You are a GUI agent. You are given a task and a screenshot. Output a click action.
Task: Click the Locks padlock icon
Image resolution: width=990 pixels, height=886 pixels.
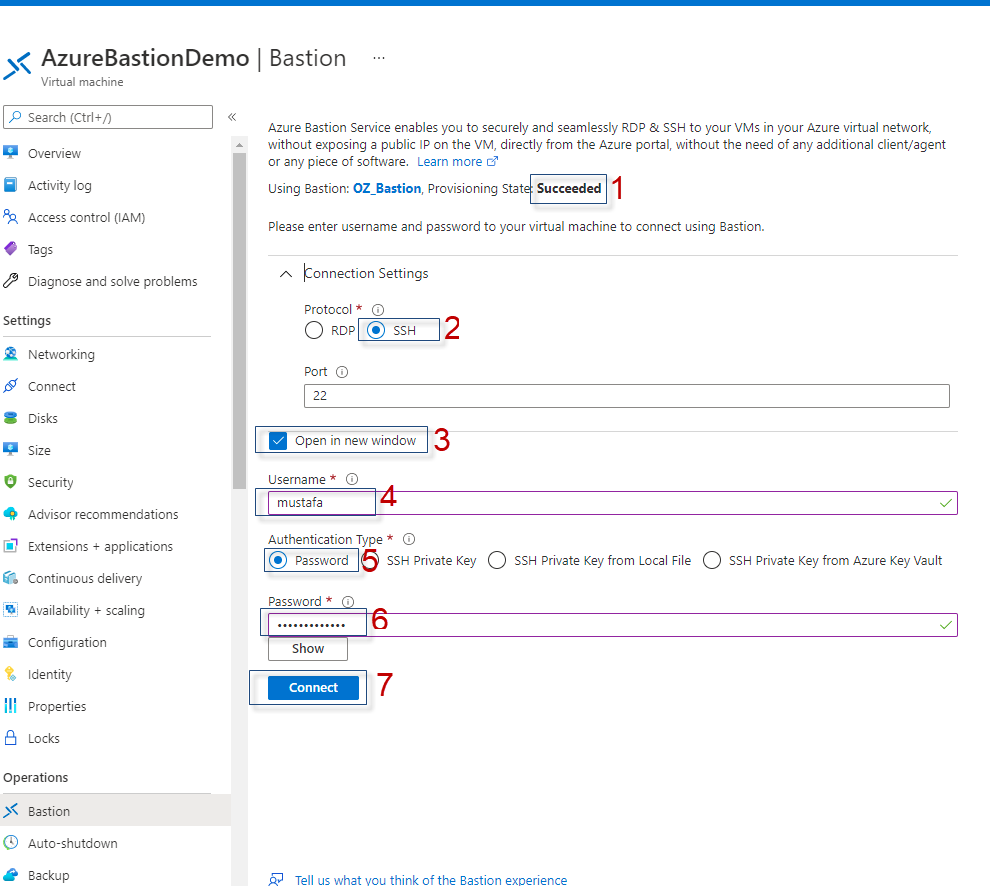click(11, 738)
